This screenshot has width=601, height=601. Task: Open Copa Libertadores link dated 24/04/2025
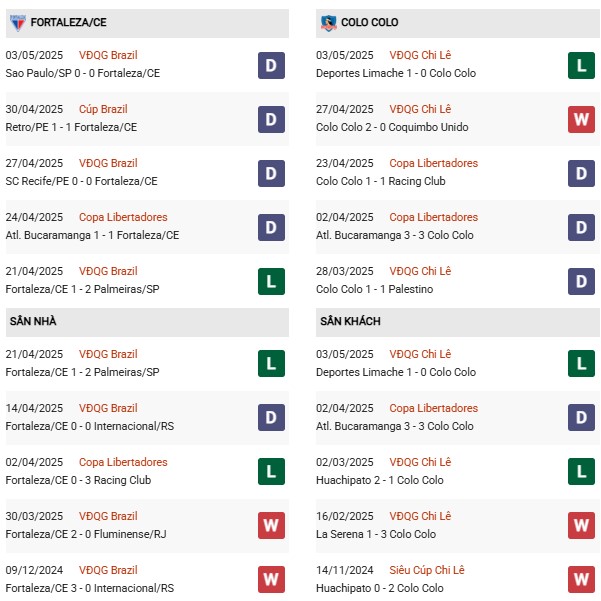click(x=123, y=217)
